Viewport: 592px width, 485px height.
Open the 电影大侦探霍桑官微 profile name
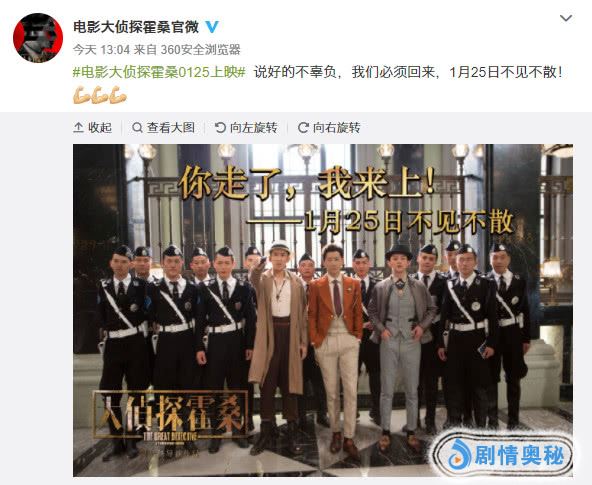pyautogui.click(x=136, y=27)
